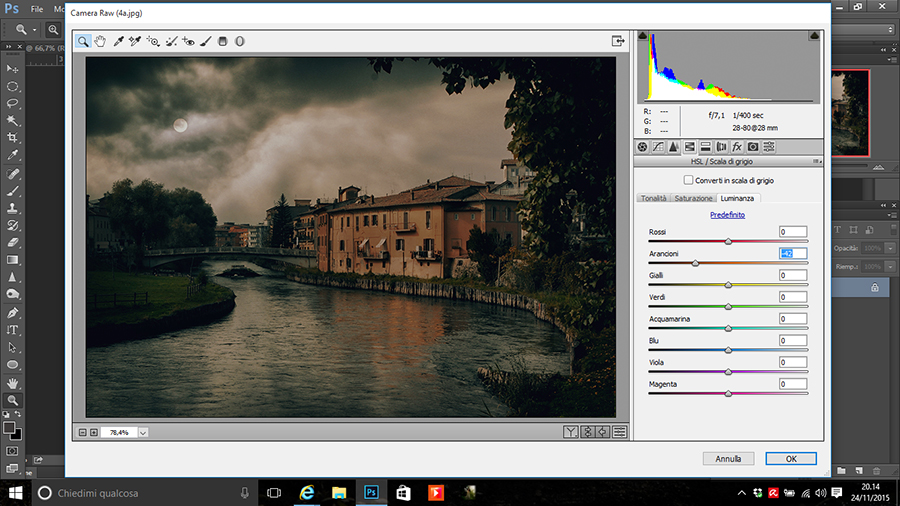The height and width of the screenshot is (506, 900).
Task: Select the Hand tool in Camera Raw
Action: (x=100, y=41)
